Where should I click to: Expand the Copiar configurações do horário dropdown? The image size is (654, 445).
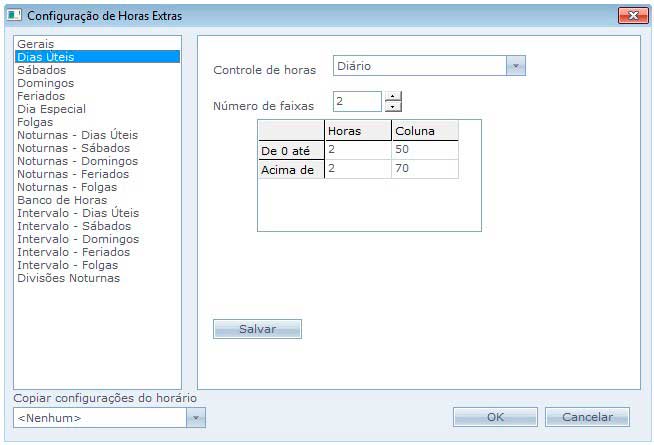pyautogui.click(x=196, y=417)
